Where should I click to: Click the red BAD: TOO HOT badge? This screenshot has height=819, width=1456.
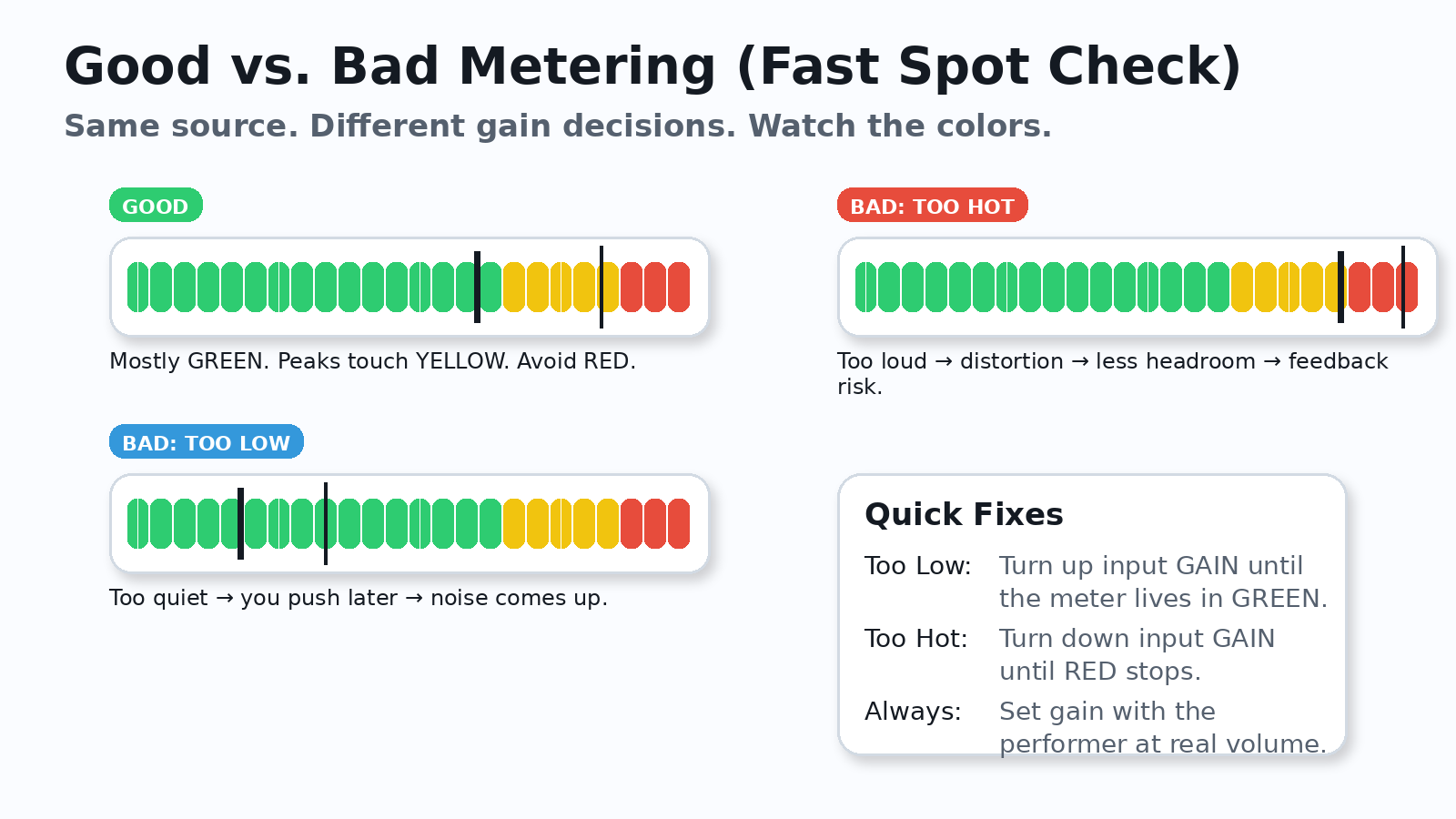coord(932,206)
